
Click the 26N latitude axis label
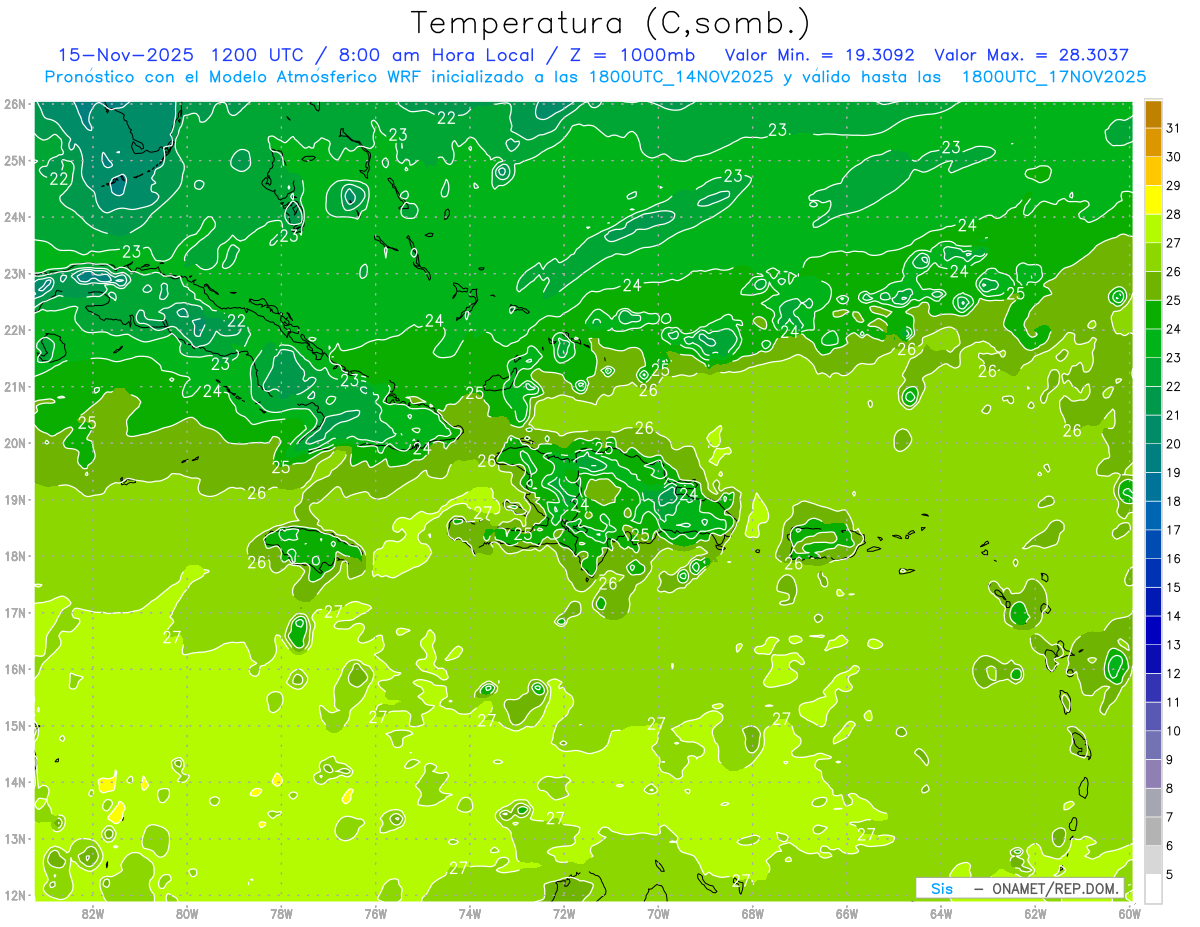coord(15,104)
